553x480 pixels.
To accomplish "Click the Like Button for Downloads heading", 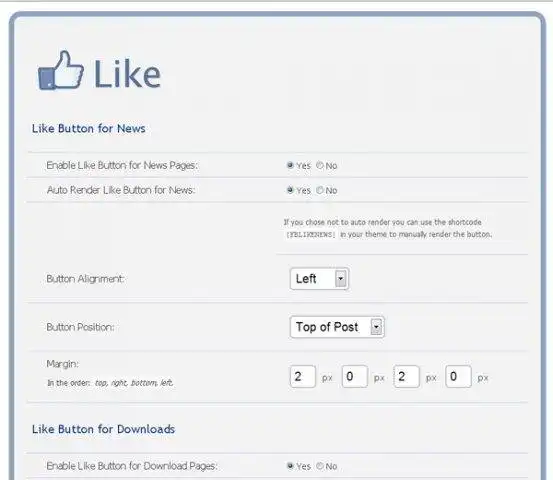I will pos(103,429).
